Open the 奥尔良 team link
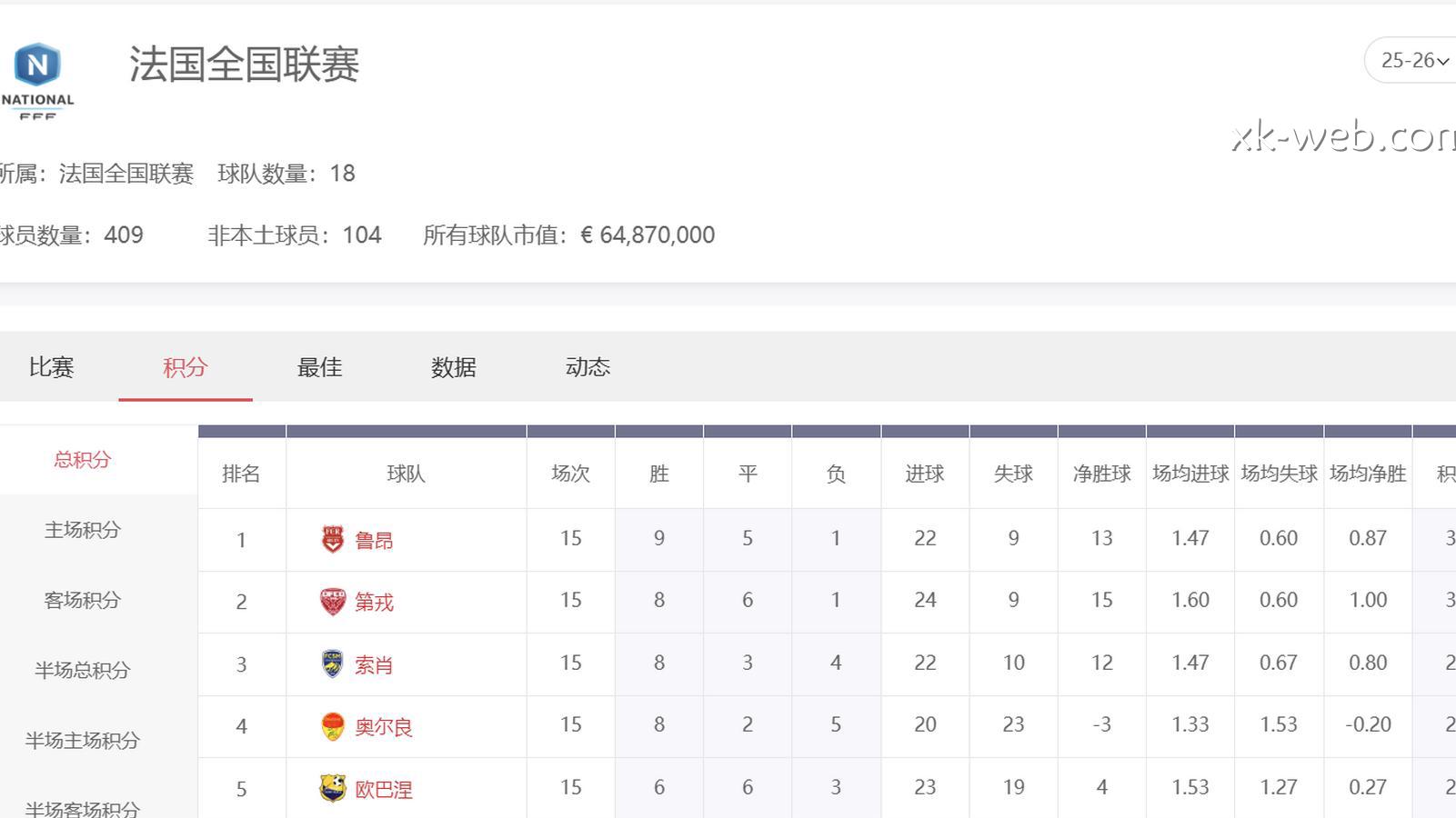Viewport: 1456px width, 818px height. coord(384,727)
